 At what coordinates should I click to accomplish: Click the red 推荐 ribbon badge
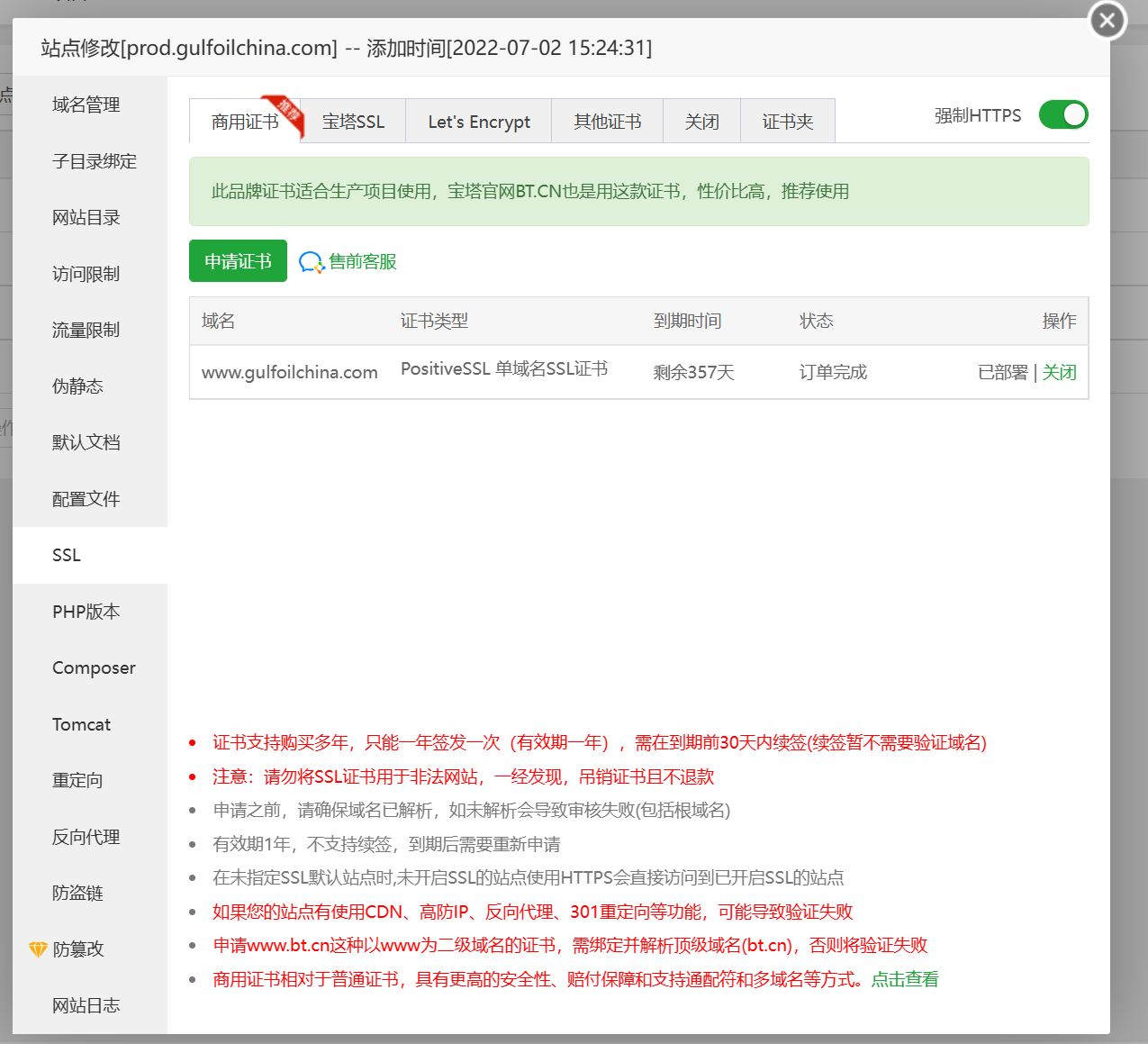pos(284,114)
